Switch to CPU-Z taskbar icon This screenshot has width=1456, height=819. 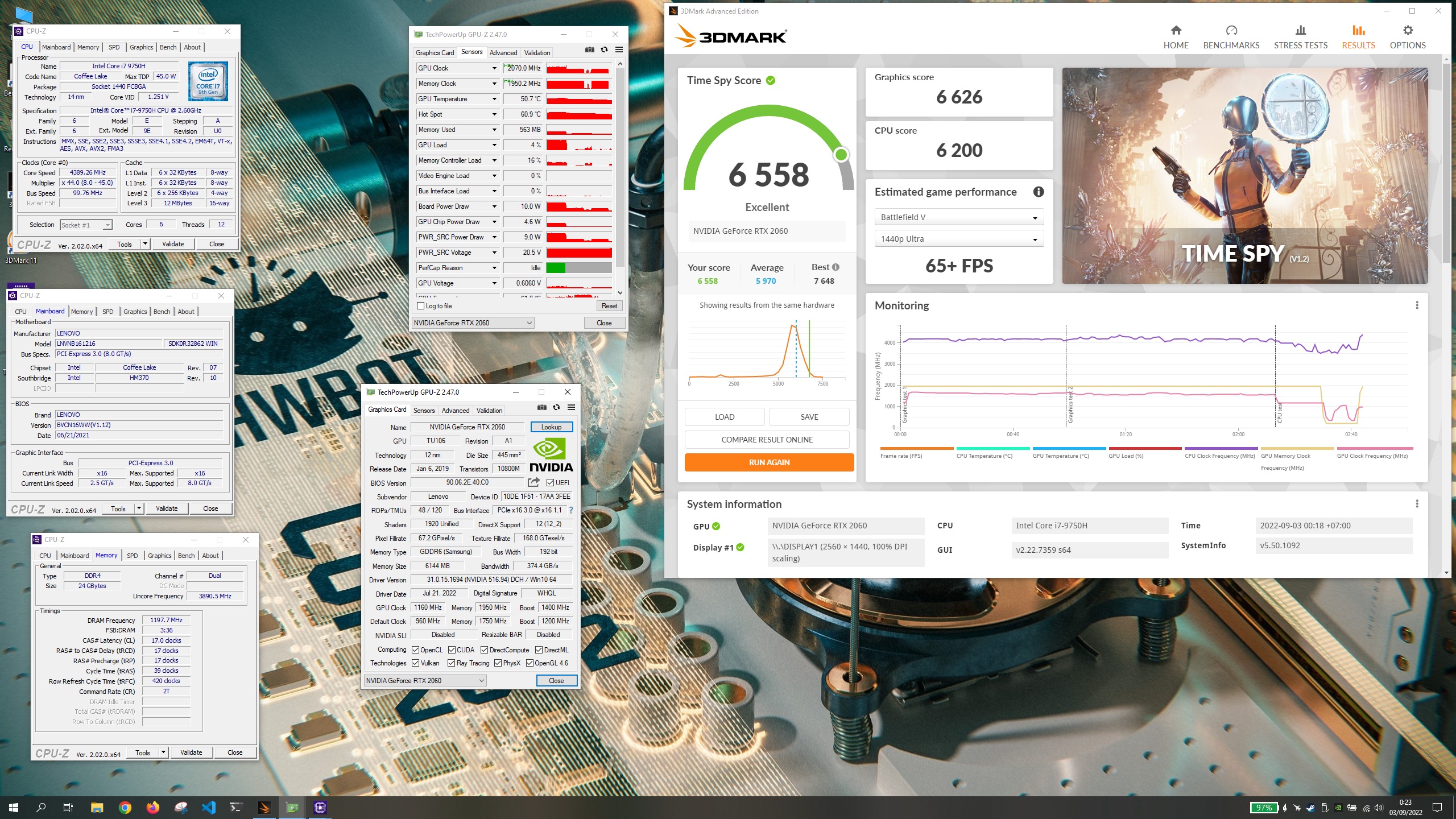[x=320, y=808]
